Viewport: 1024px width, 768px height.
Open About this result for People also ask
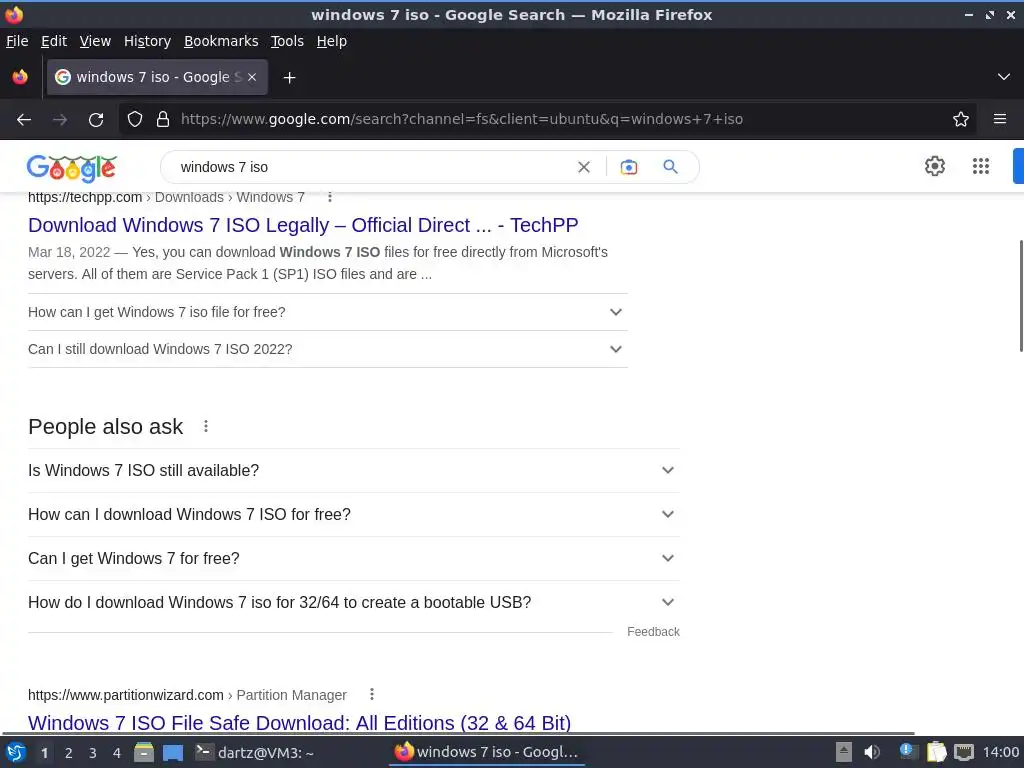[x=206, y=426]
